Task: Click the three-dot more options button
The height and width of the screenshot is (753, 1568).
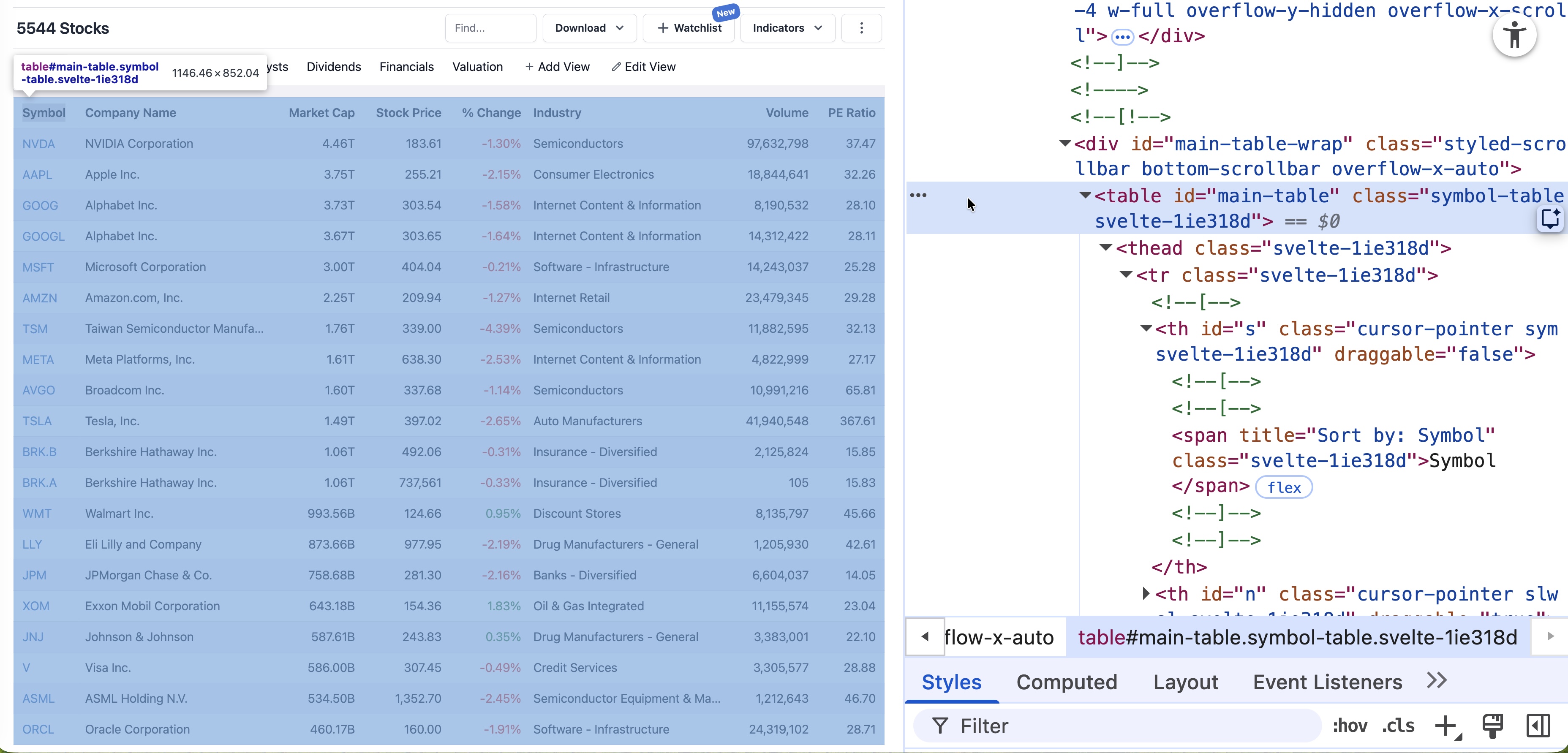Action: [x=861, y=28]
